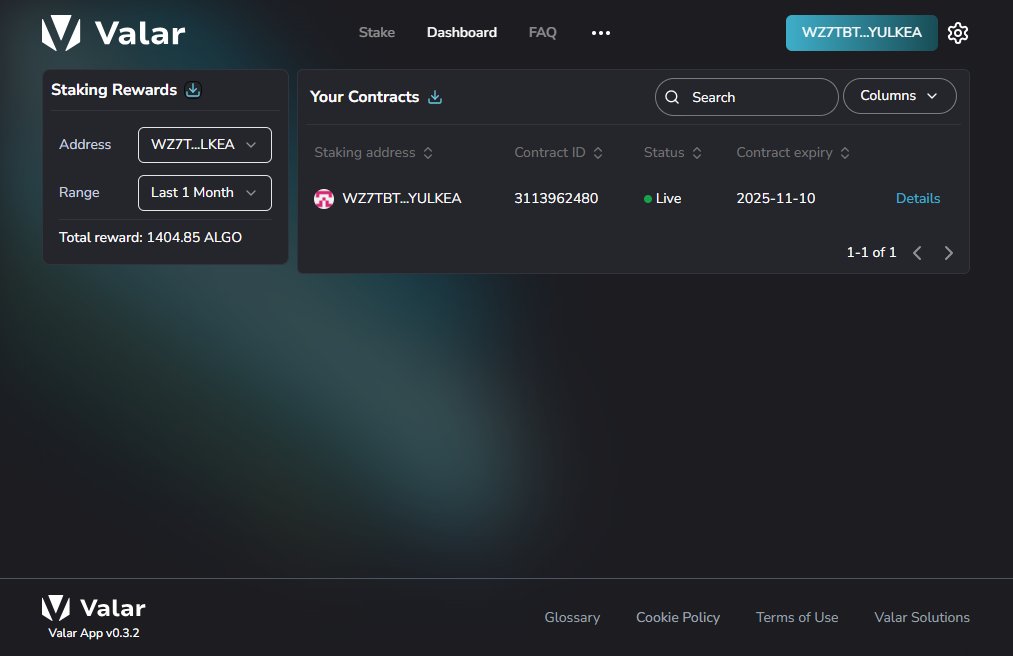Sort contracts by Contract expiry column
Image resolution: width=1013 pixels, height=656 pixels.
(845, 152)
